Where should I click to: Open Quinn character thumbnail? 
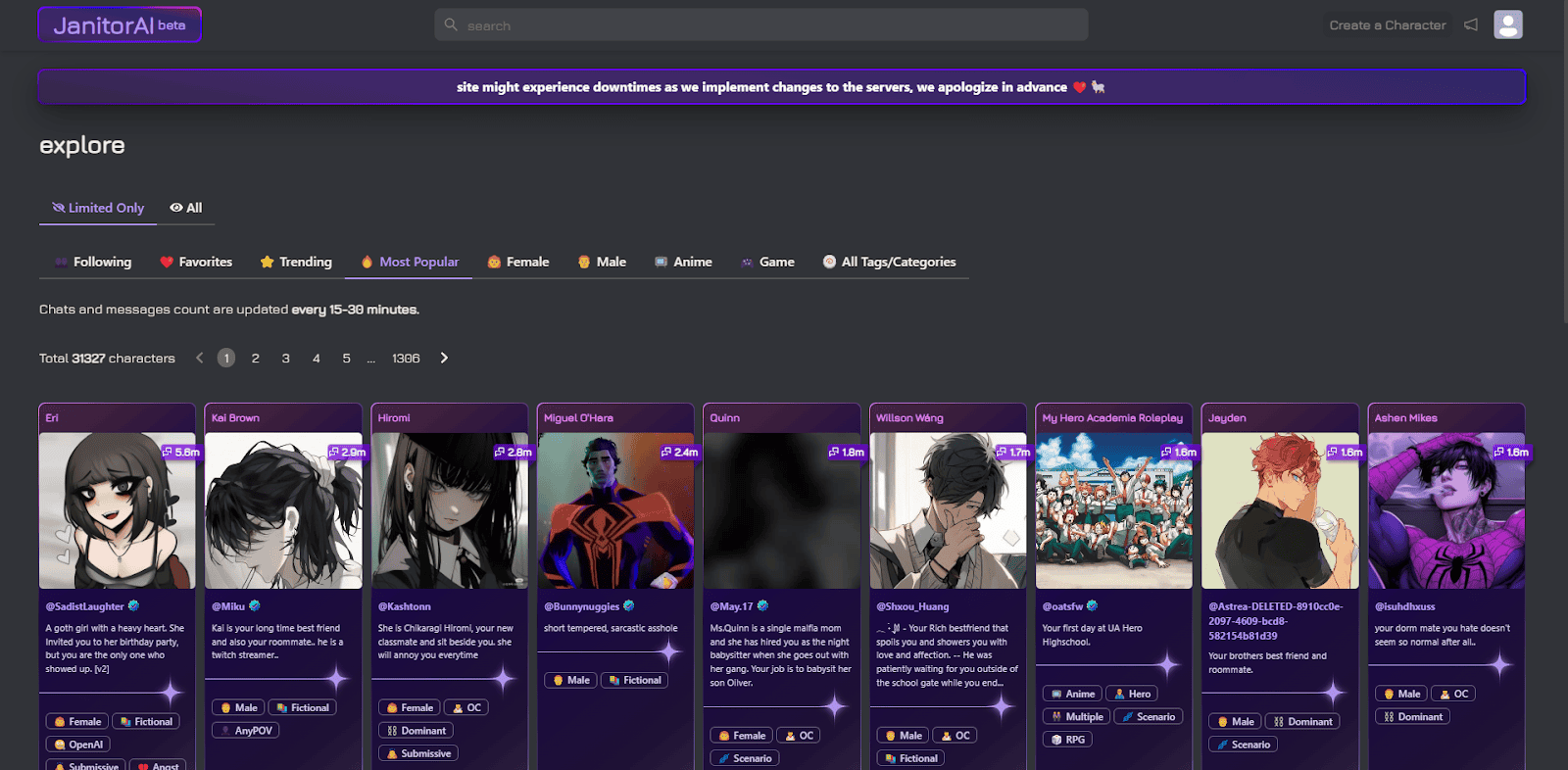coord(782,510)
